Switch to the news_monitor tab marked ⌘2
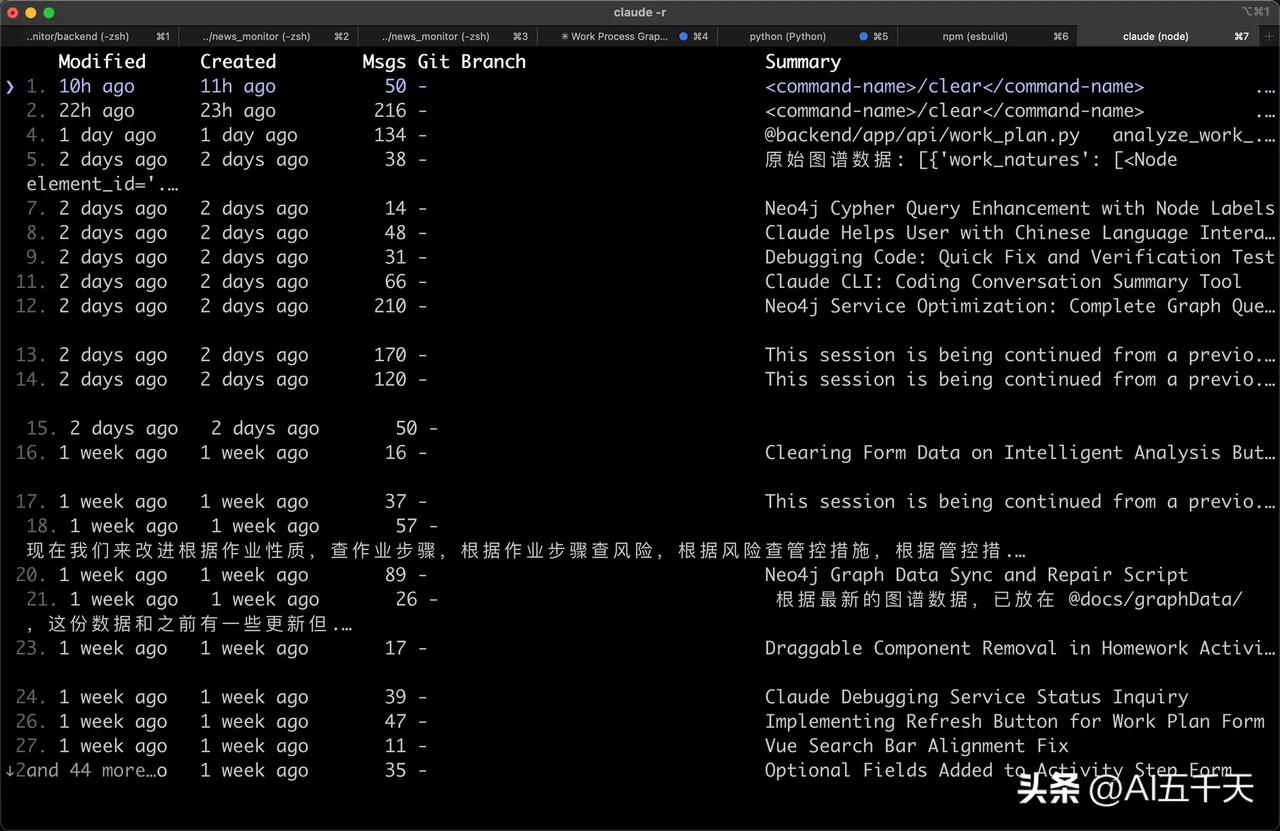The width and height of the screenshot is (1280, 831). tap(269, 36)
